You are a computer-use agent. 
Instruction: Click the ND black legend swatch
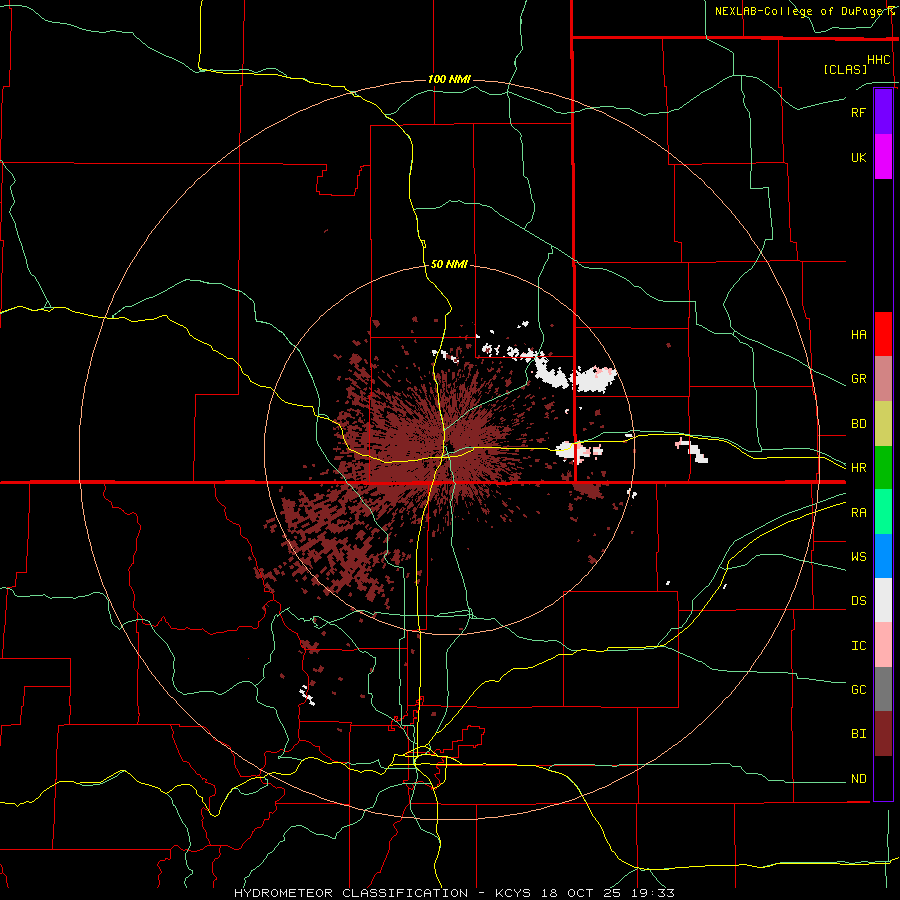(883, 778)
